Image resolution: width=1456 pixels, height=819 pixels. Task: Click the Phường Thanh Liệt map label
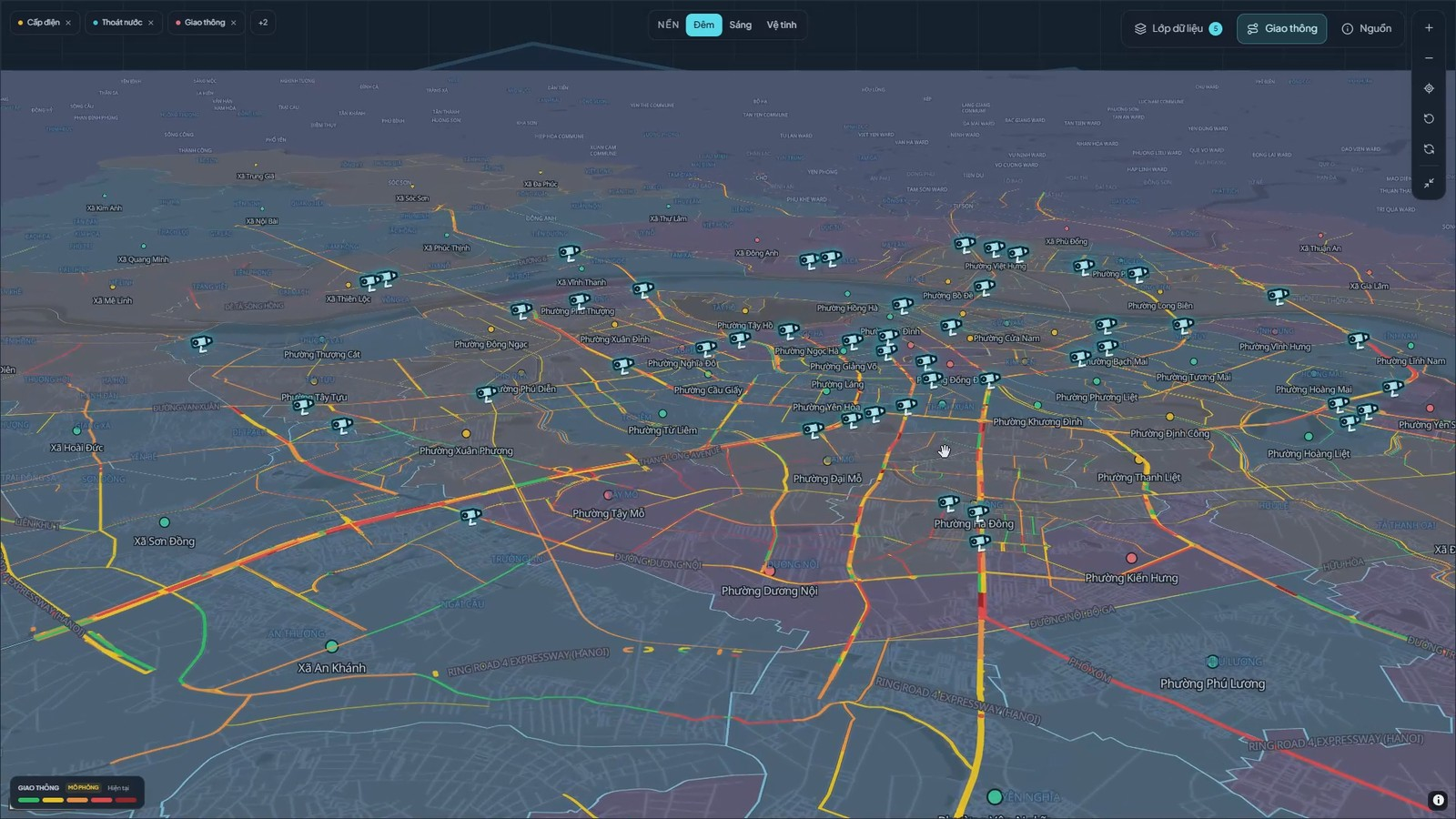tap(1138, 478)
